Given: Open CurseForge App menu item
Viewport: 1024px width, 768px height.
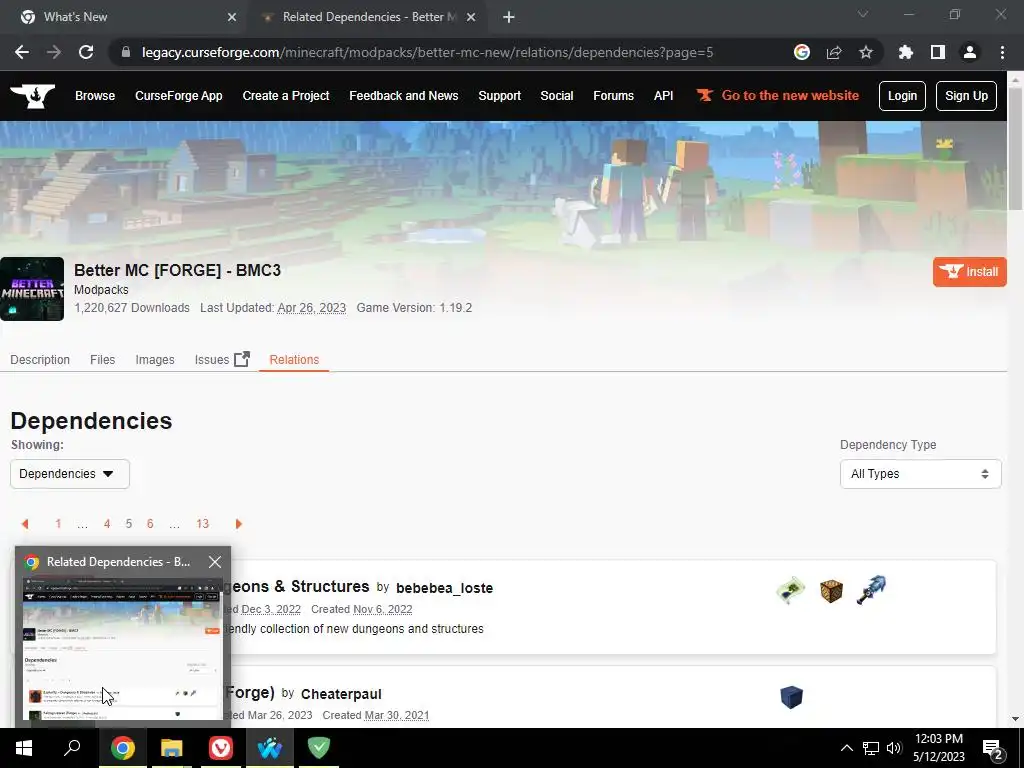Looking at the screenshot, I should pos(178,96).
